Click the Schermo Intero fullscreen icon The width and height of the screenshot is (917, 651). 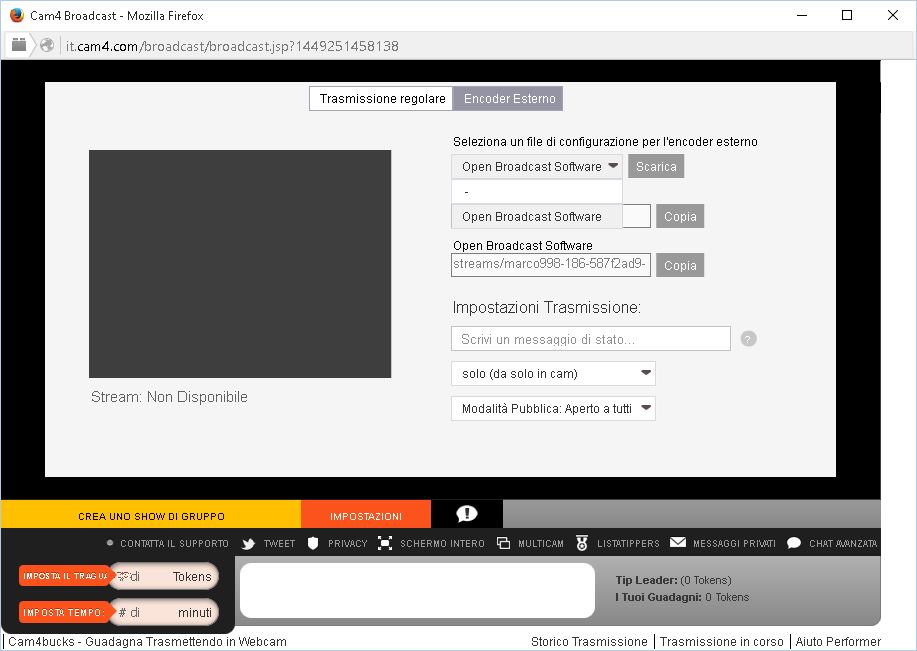click(x=385, y=543)
